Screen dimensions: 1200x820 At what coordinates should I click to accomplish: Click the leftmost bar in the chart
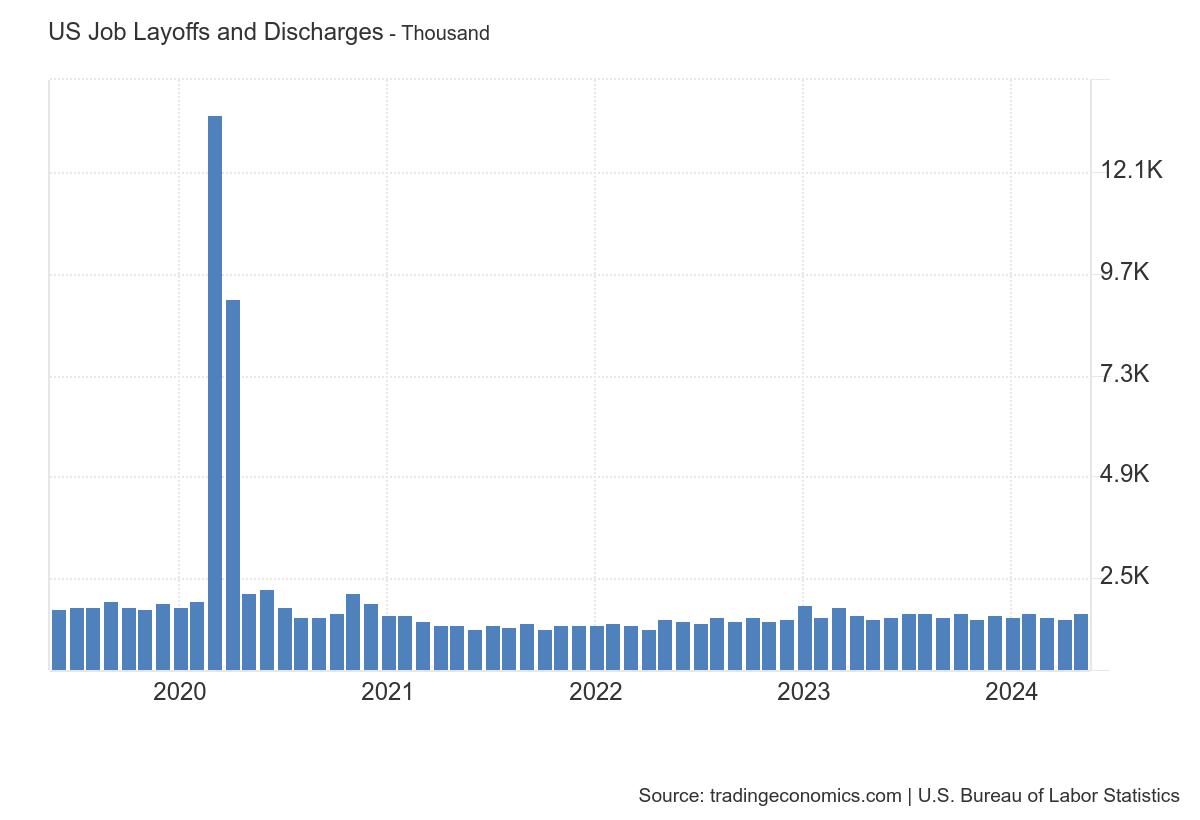(x=59, y=639)
